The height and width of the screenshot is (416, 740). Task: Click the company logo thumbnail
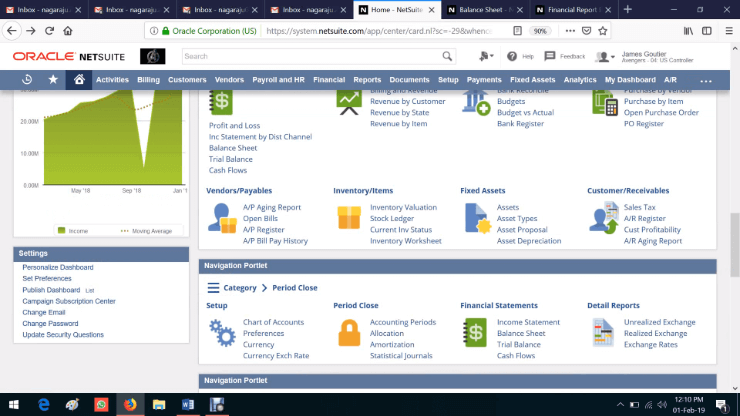152,56
